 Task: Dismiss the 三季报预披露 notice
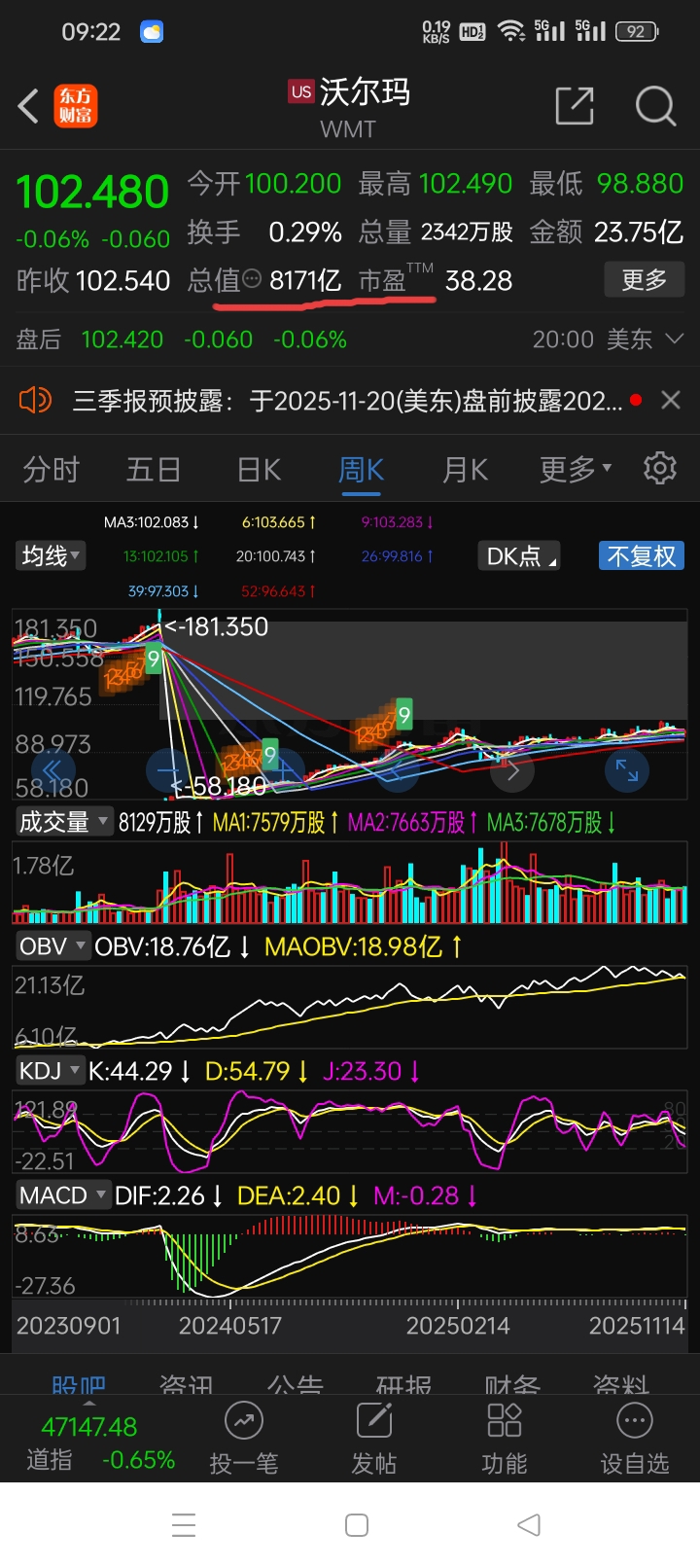(671, 400)
